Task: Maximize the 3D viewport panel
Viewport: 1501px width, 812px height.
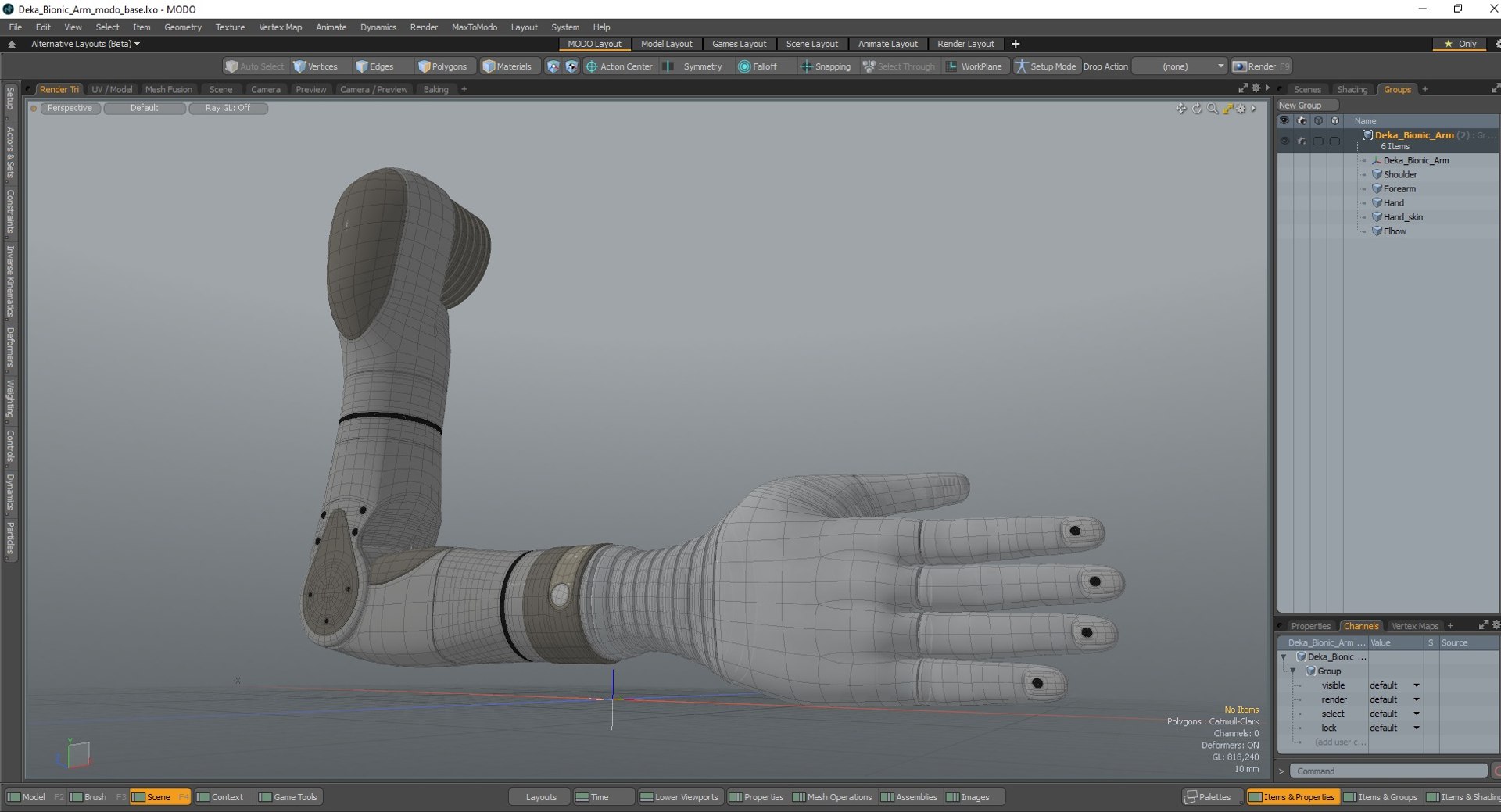Action: pos(1243,88)
